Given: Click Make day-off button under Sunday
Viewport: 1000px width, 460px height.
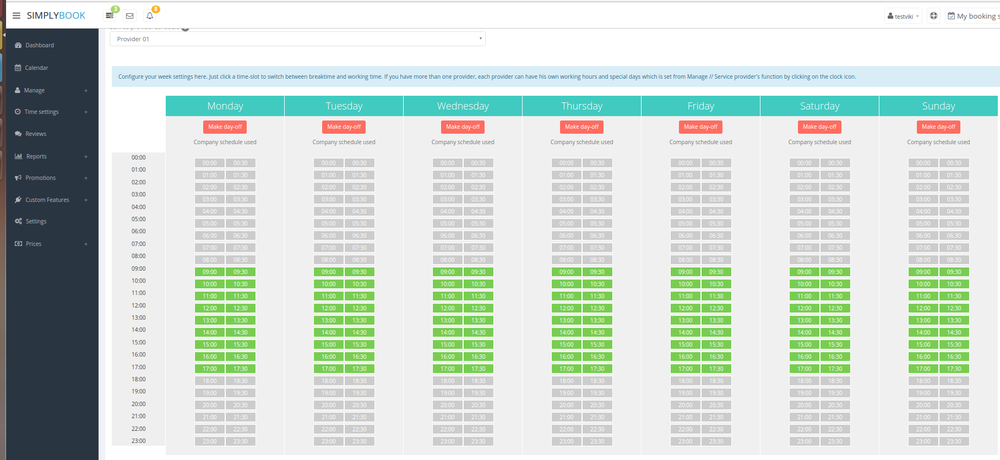Looking at the screenshot, I should [x=937, y=127].
